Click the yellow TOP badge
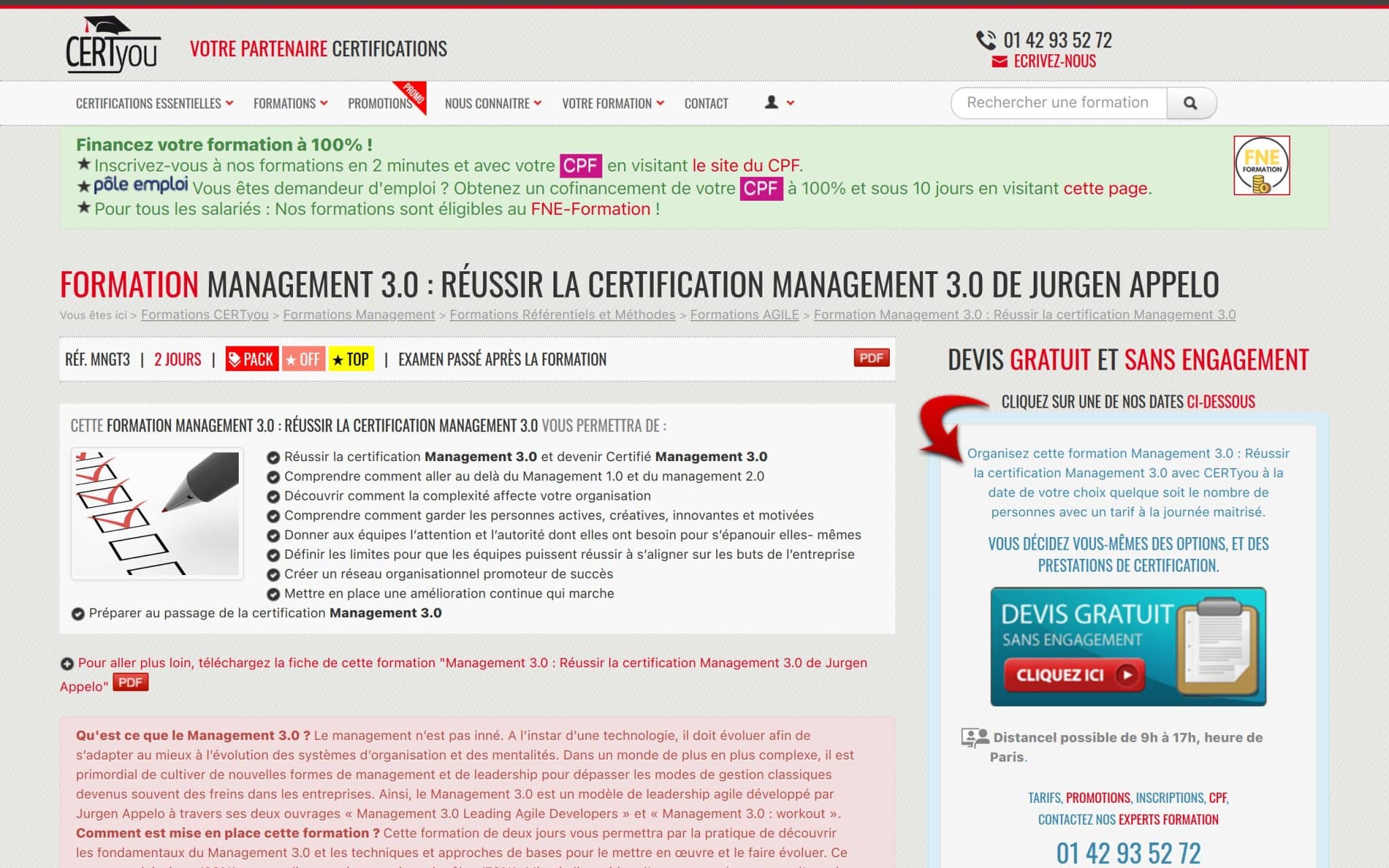This screenshot has width=1389, height=868. tap(351, 359)
